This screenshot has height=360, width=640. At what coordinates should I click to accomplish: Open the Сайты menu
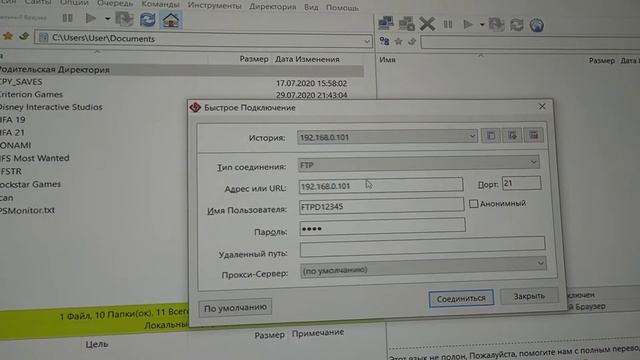point(38,2)
